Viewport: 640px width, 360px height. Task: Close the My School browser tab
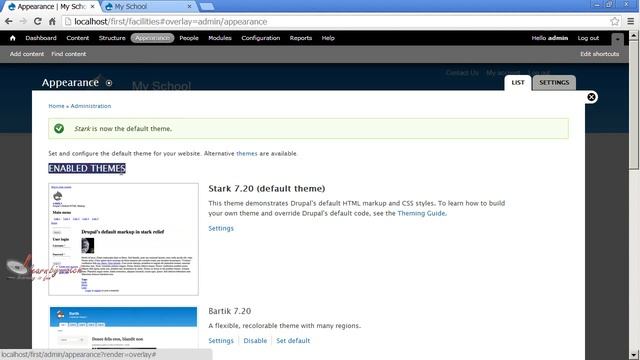click(189, 7)
